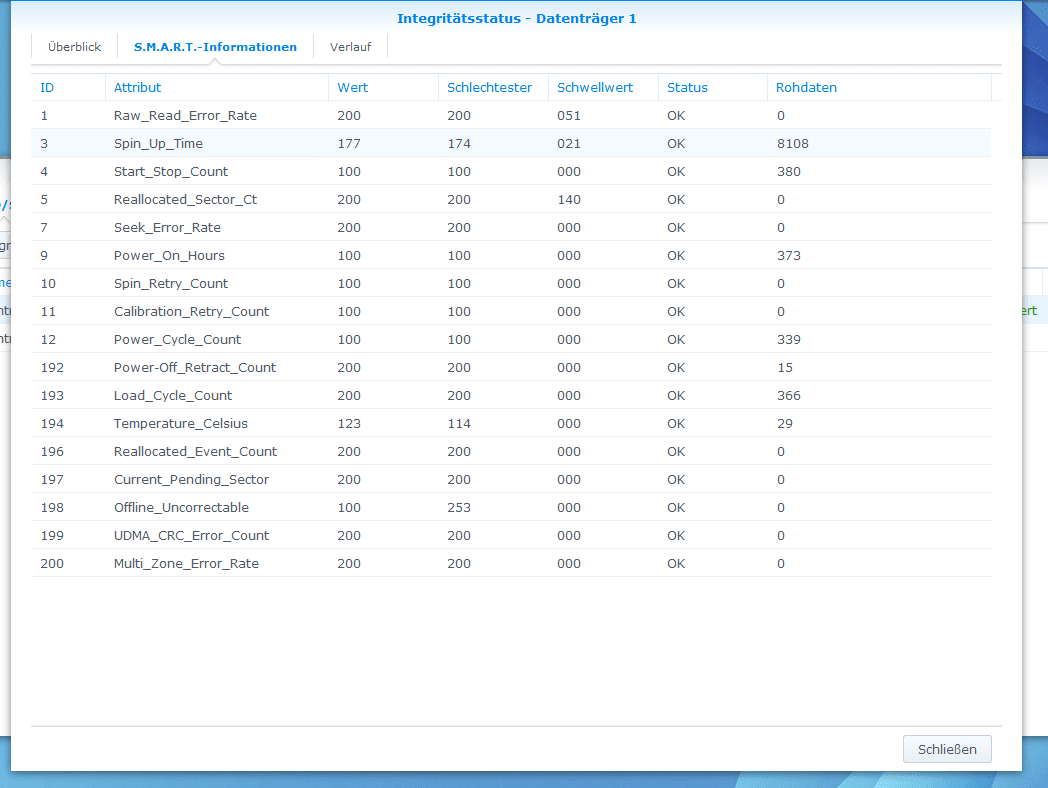Viewport: 1048px width, 788px height.
Task: Click the Offline_Uncorrectable attribute
Action: pyautogui.click(x=181, y=508)
